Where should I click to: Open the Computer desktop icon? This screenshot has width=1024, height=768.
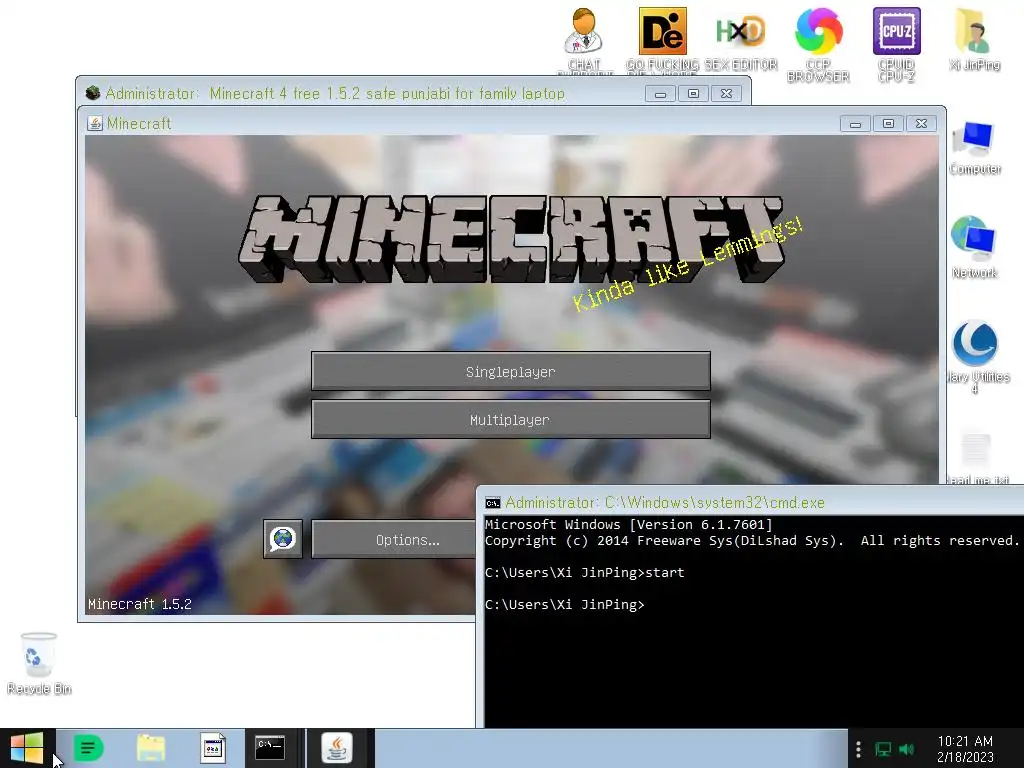tap(974, 148)
